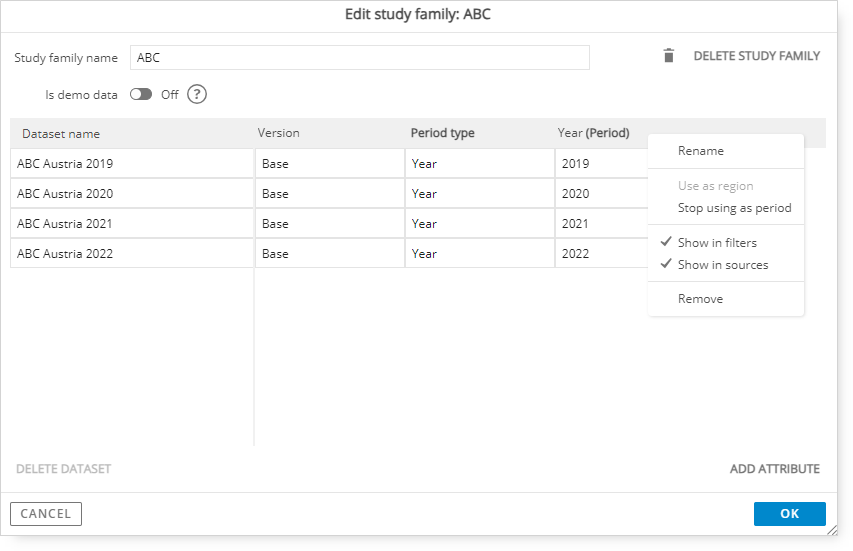The image size is (853, 551).
Task: Uncheck Show in filters option
Action: [x=717, y=243]
